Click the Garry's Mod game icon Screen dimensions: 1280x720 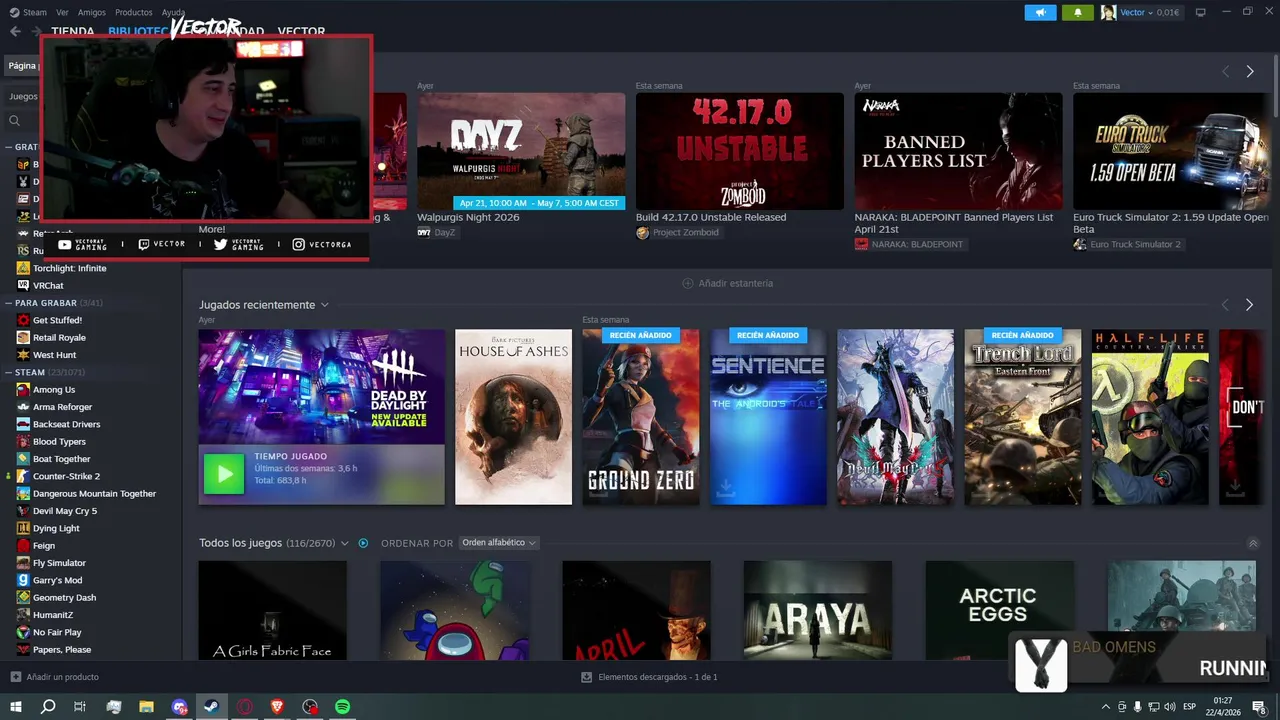coord(24,580)
